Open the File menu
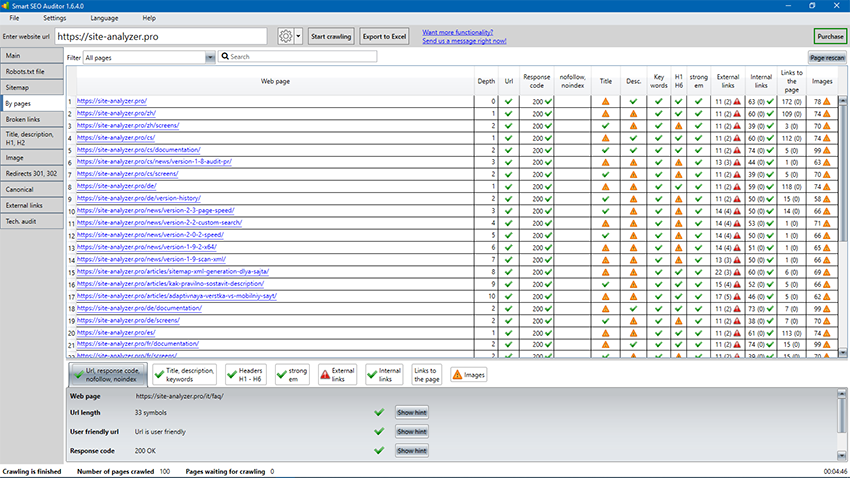Image resolution: width=850 pixels, height=478 pixels. 14,18
